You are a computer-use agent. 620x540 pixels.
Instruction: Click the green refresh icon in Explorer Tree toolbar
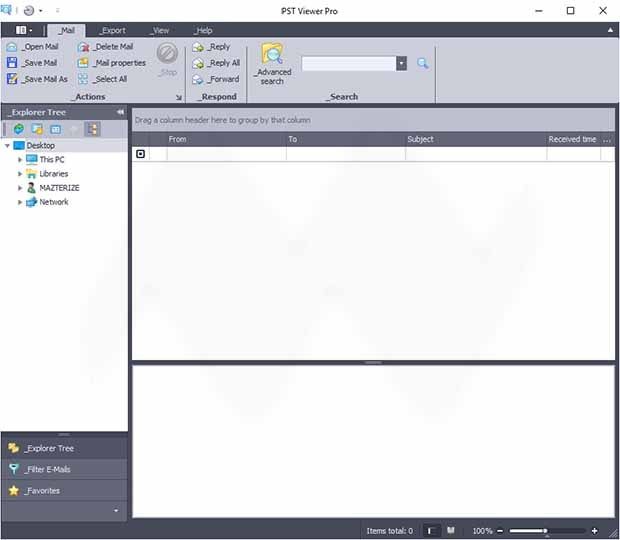point(19,129)
